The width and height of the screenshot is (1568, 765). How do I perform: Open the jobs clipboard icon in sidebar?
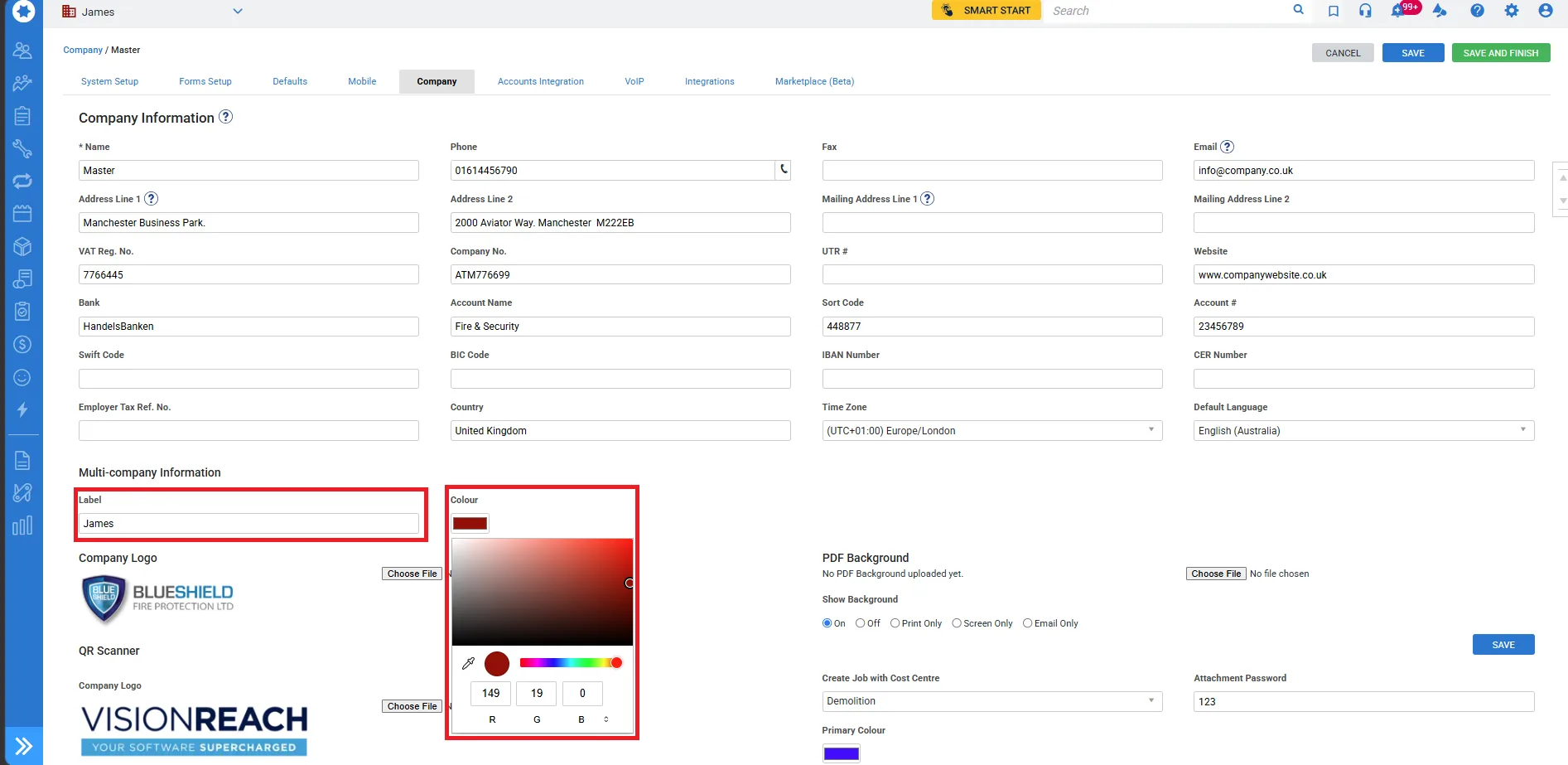(22, 116)
